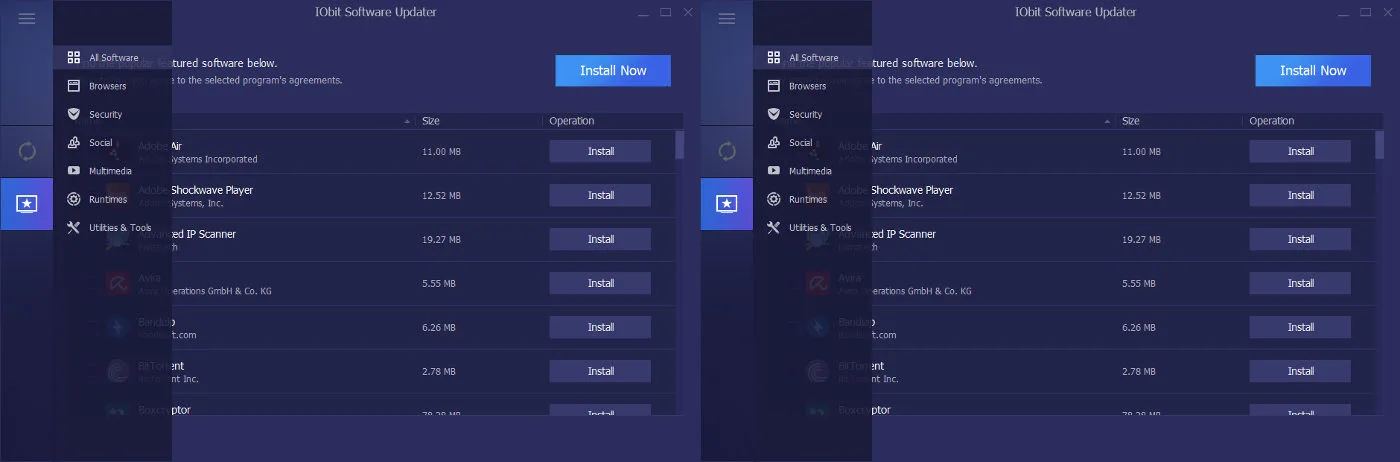Screen dimensions: 1400x462
Task: Click the Utilities & Tools wrench icon, left window
Action: pos(74,227)
